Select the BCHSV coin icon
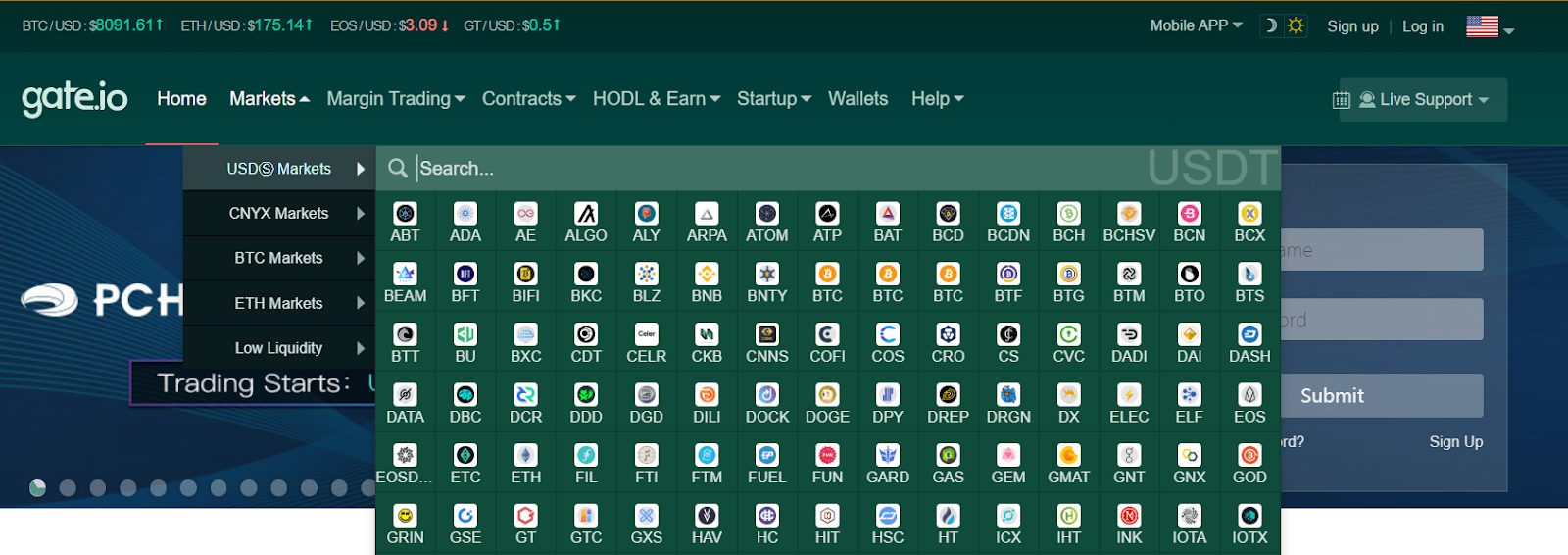Screen dimensions: 1568x555 coord(1129,214)
